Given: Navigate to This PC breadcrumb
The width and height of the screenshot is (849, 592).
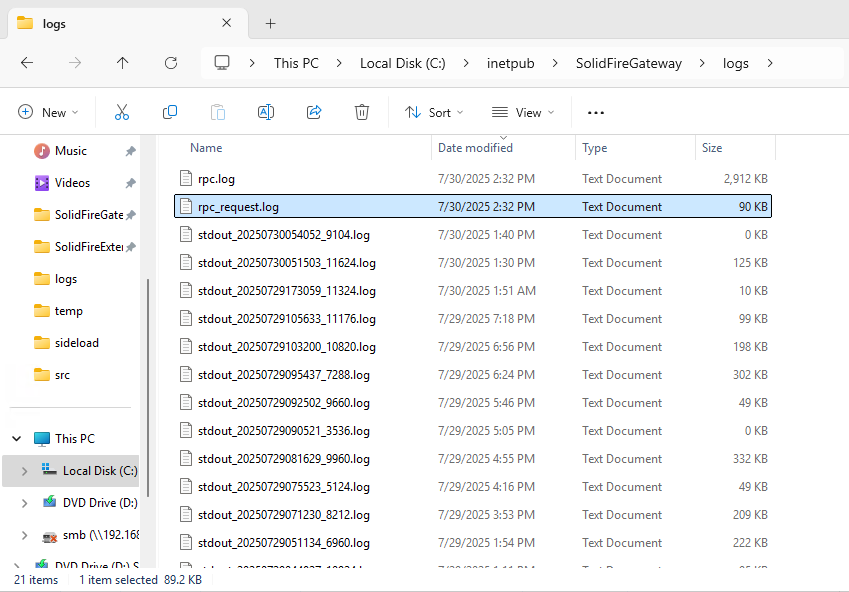Looking at the screenshot, I should tap(296, 63).
